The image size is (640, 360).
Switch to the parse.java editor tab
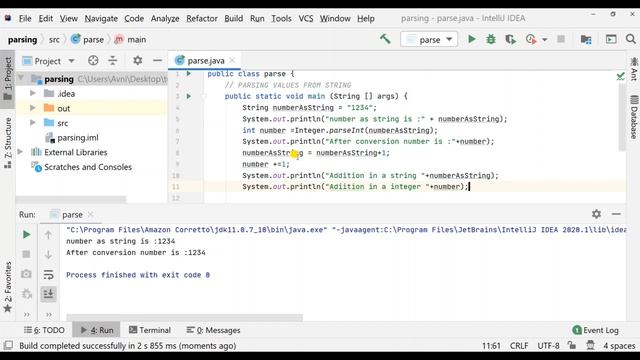[205, 61]
